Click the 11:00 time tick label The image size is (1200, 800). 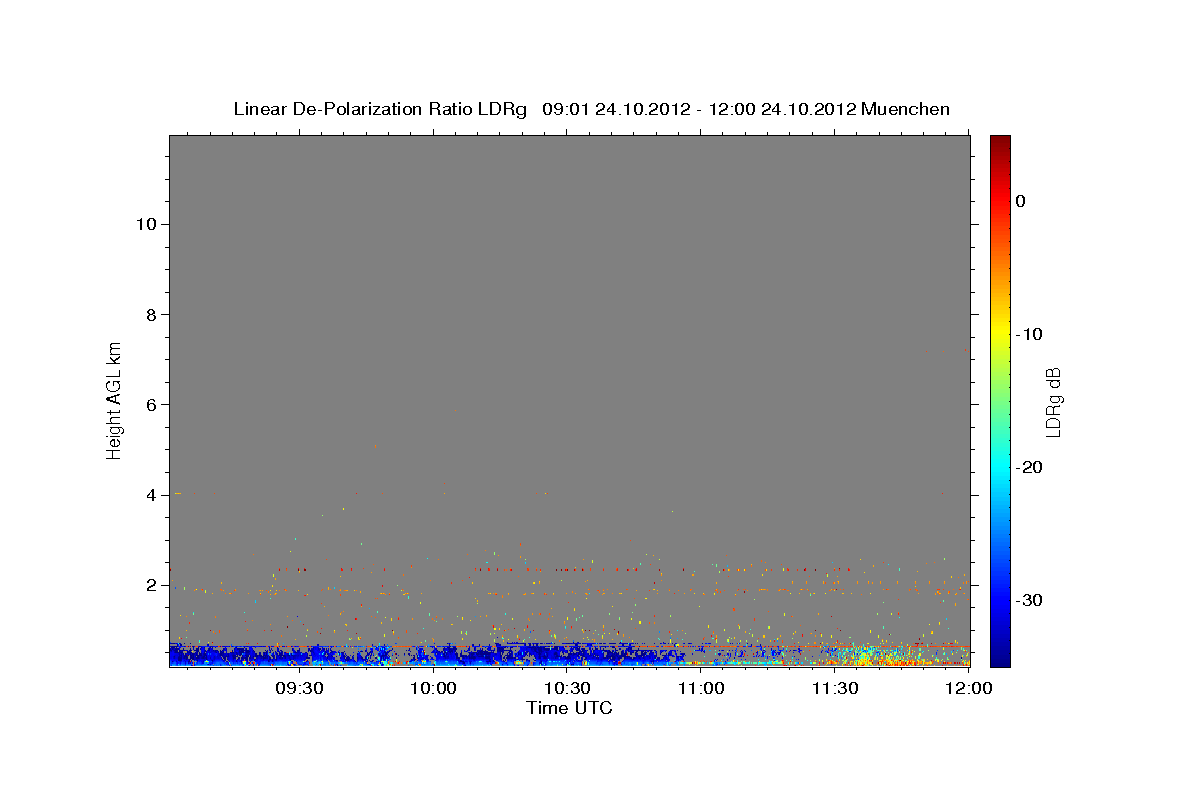pyautogui.click(x=702, y=688)
